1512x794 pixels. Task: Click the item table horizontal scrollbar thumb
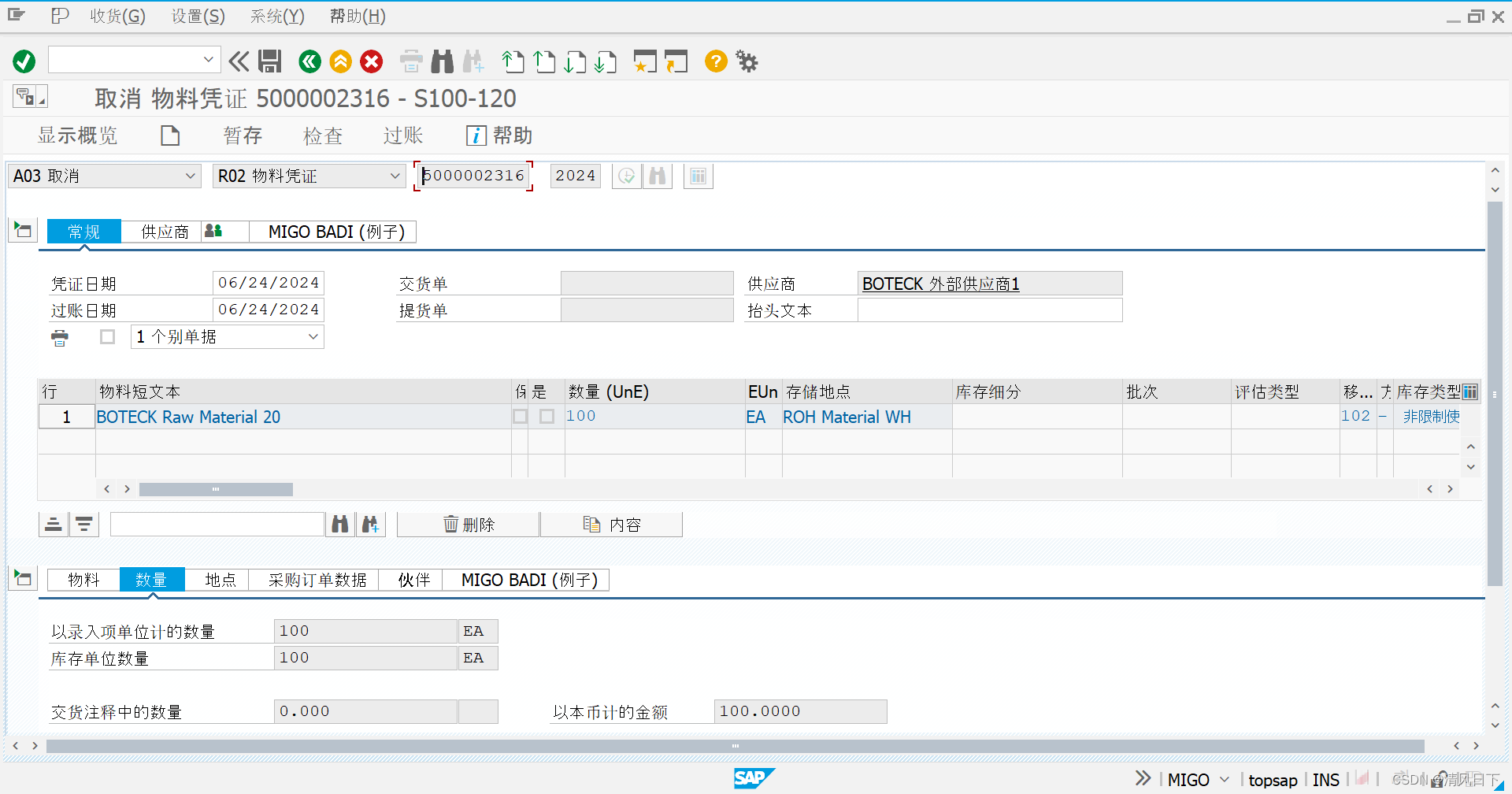pyautogui.click(x=216, y=489)
